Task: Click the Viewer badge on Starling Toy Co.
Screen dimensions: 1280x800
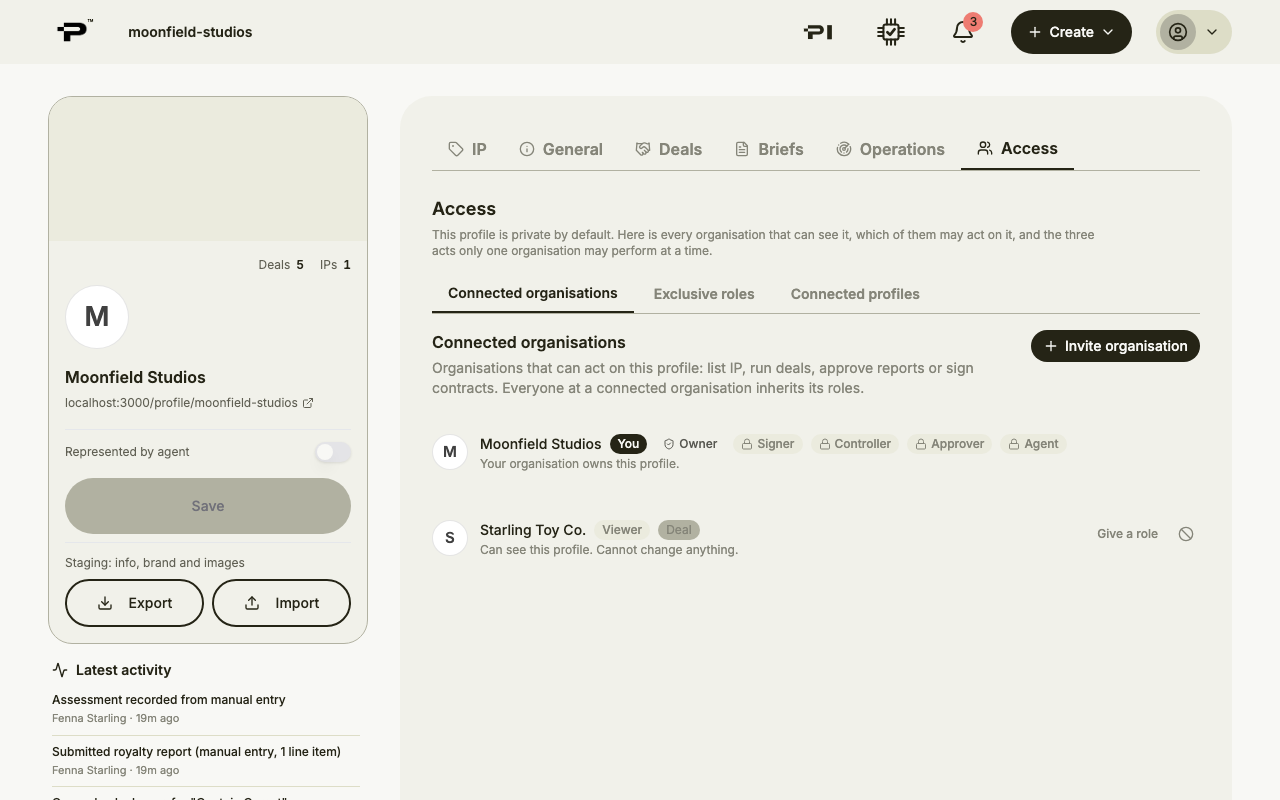Action: point(622,530)
